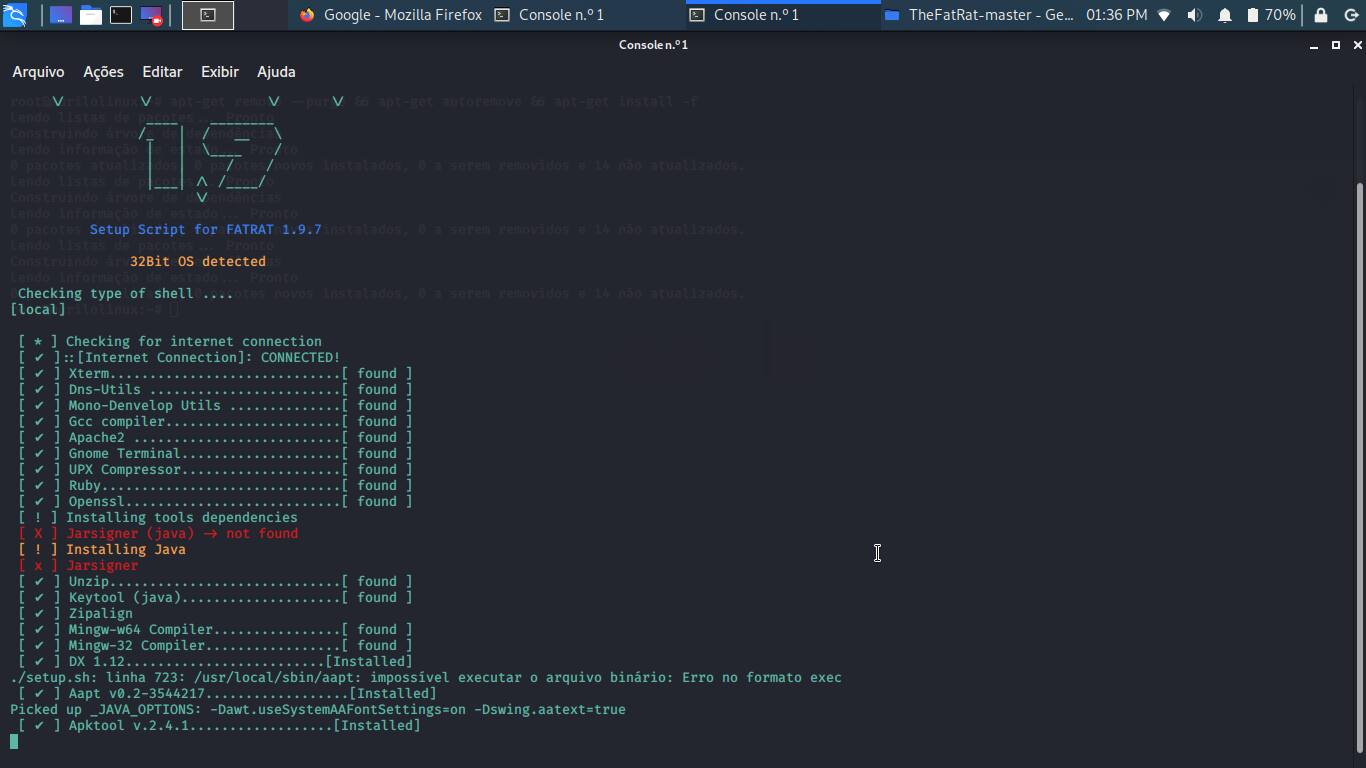1366x768 pixels.
Task: Open the TheFatRat-master file manager window
Action: point(979,15)
